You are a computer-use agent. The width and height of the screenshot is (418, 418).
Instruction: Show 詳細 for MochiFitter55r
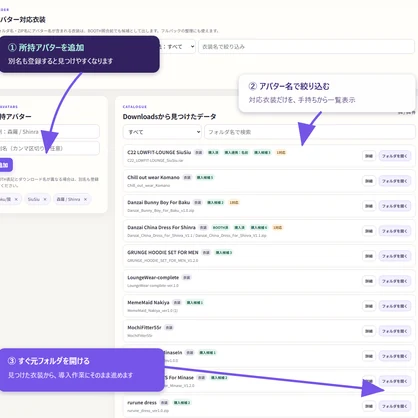tap(369, 331)
